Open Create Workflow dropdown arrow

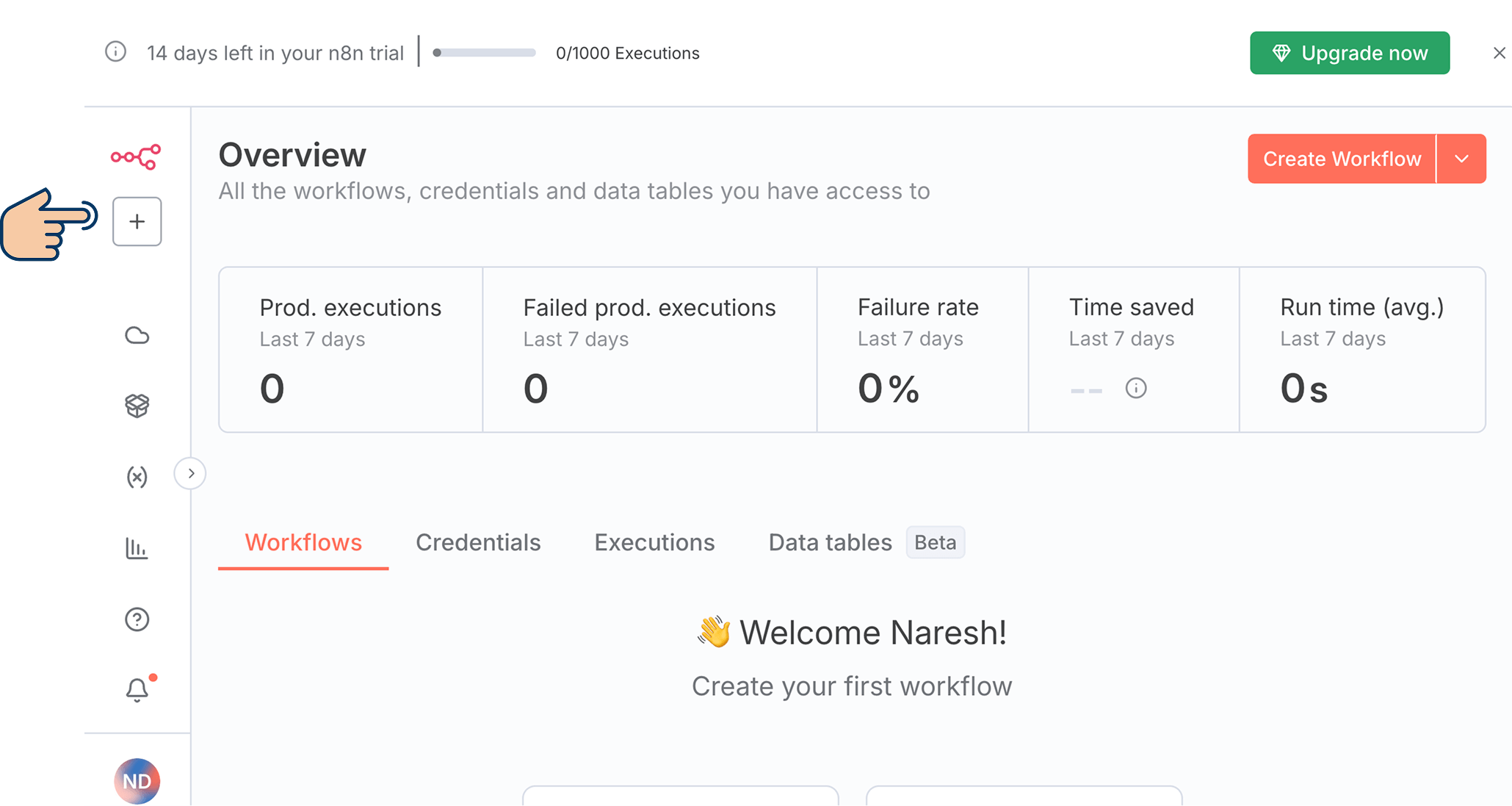pos(1461,159)
